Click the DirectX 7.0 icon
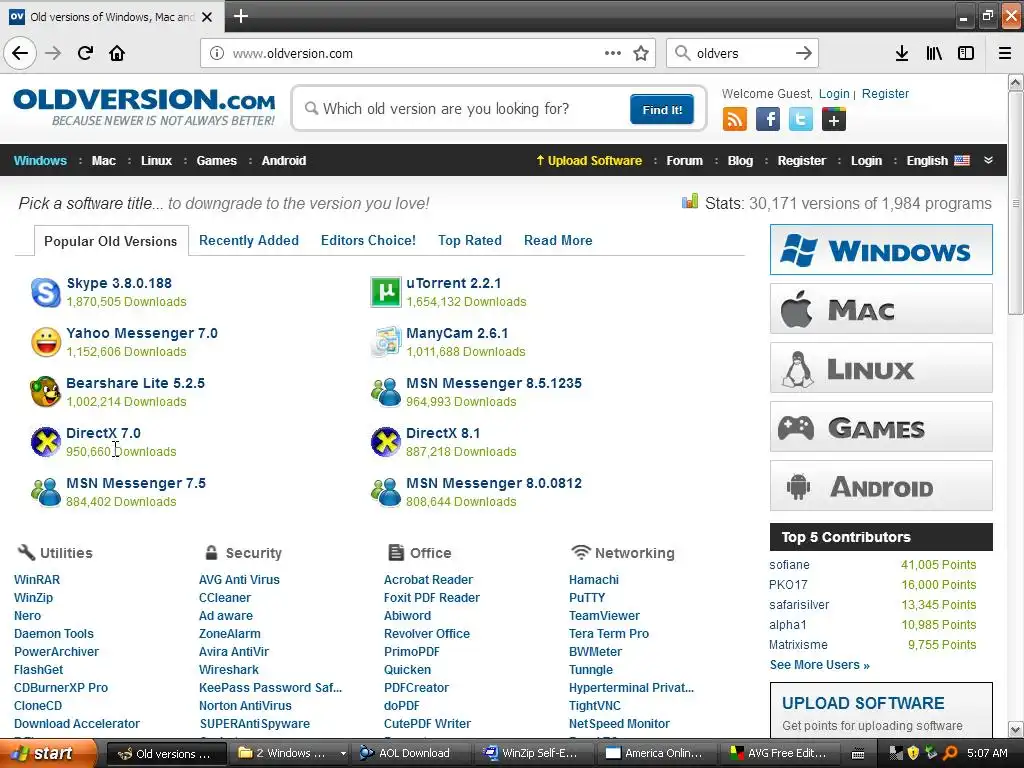 click(x=46, y=442)
